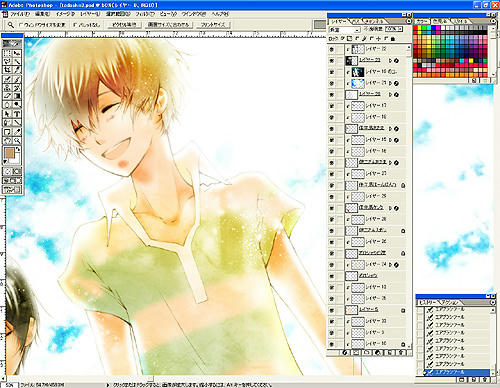Click the Print Size button
The height and width of the screenshot is (388, 500).
213,25
